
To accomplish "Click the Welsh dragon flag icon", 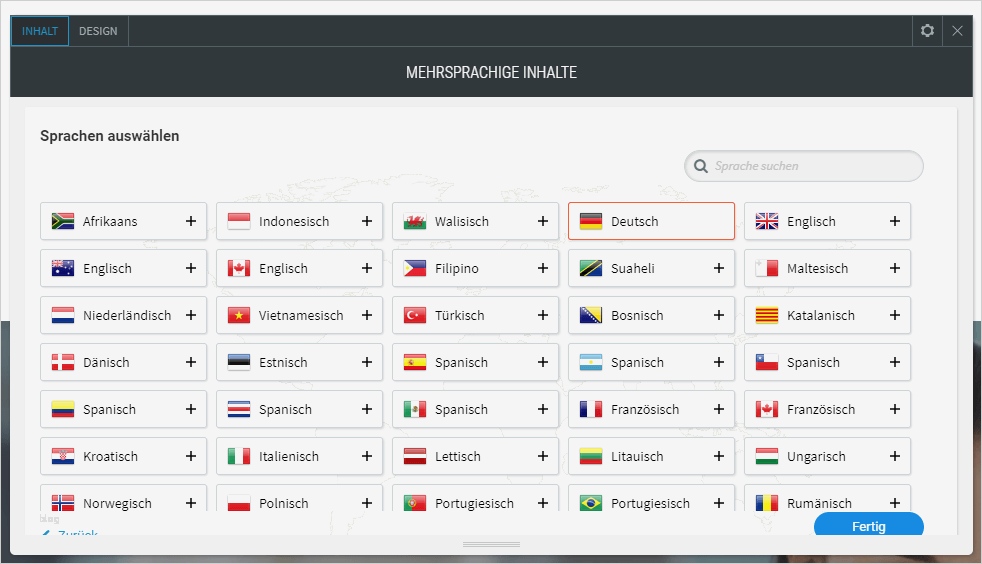I will pos(415,221).
